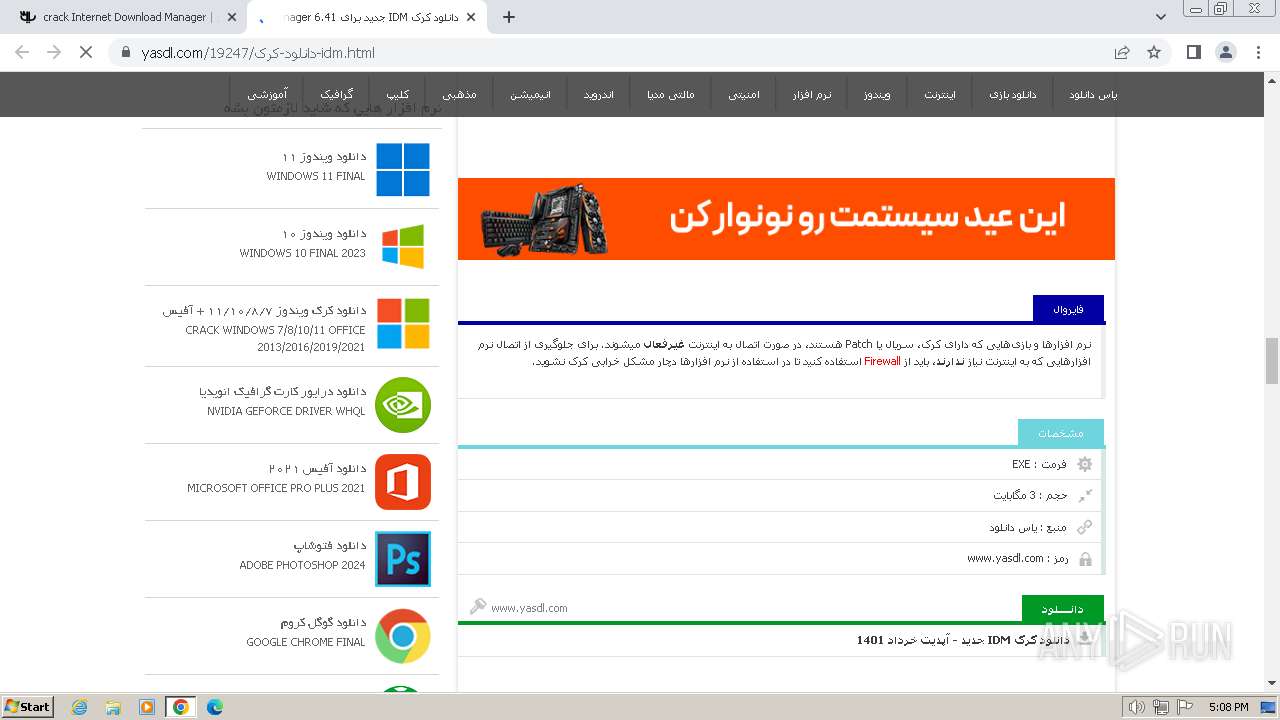Go back to the previous page
The height and width of the screenshot is (720, 1280).
point(22,52)
